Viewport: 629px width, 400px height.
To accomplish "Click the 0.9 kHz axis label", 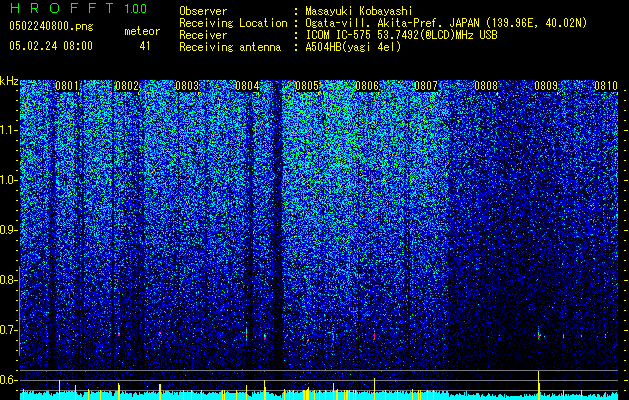I will pos(9,230).
